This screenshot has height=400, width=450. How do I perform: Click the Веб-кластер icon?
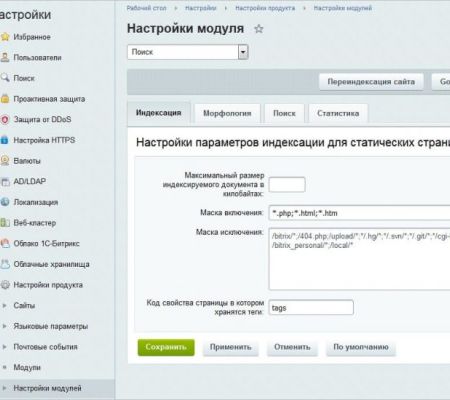tap(5, 223)
